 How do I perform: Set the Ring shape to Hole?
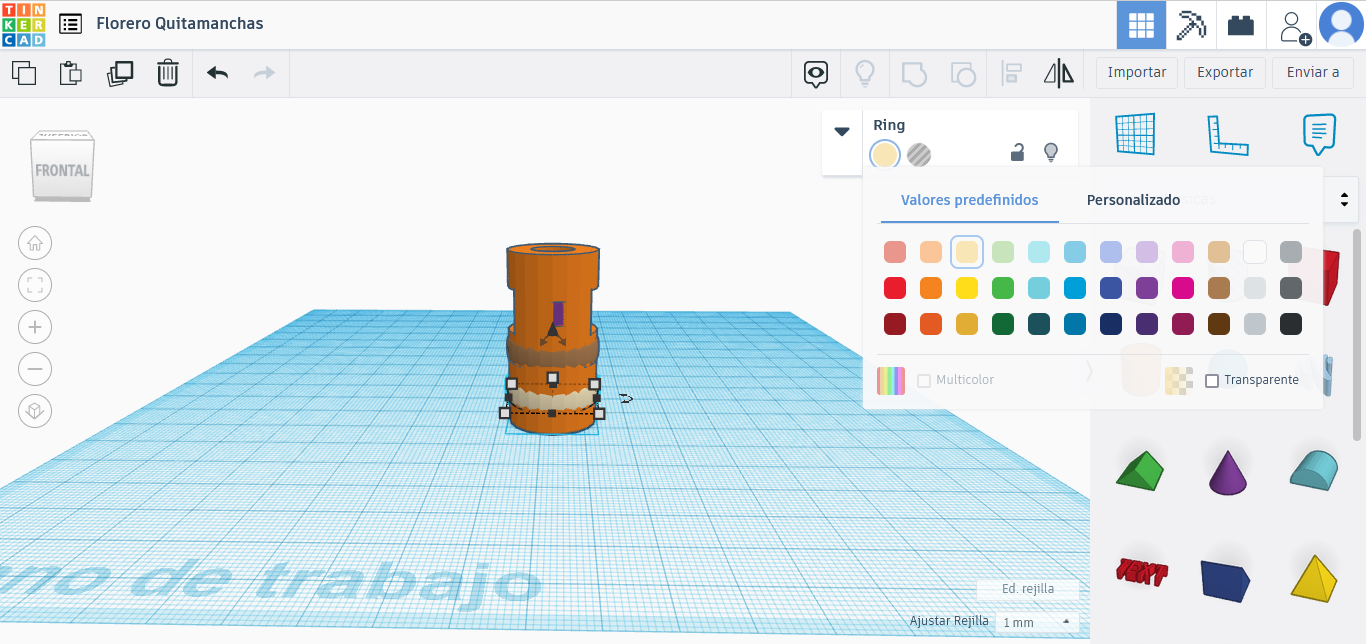[919, 154]
